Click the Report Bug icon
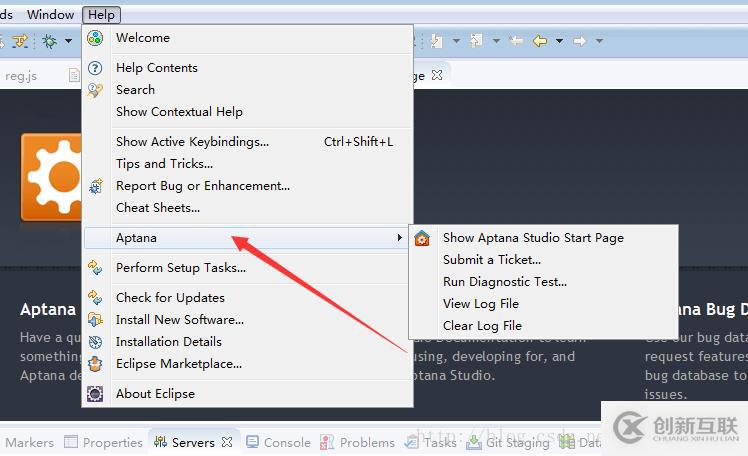This screenshot has width=748, height=456. (95, 186)
